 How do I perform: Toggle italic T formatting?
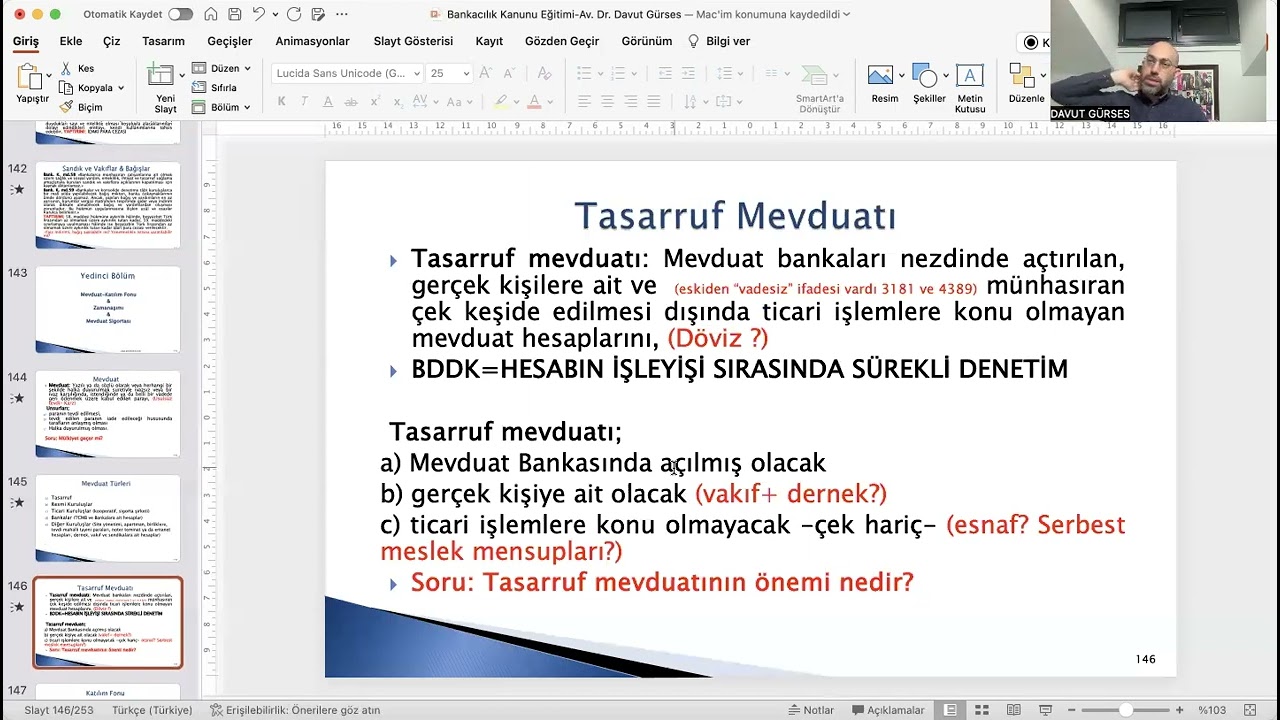click(306, 102)
